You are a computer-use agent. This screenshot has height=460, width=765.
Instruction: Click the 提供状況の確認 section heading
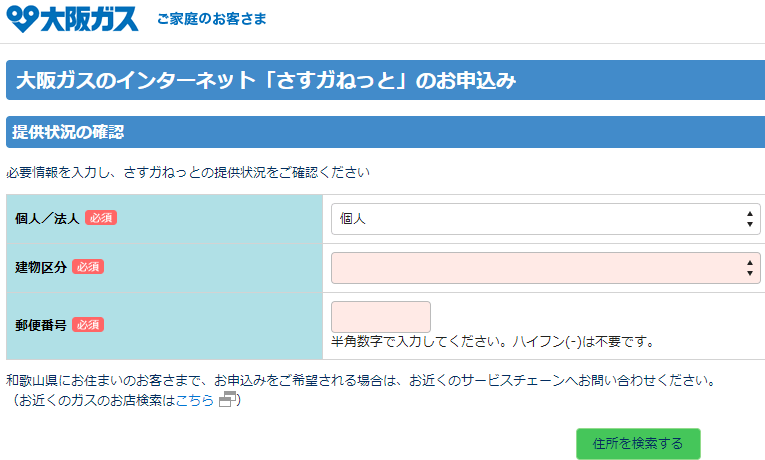68,132
